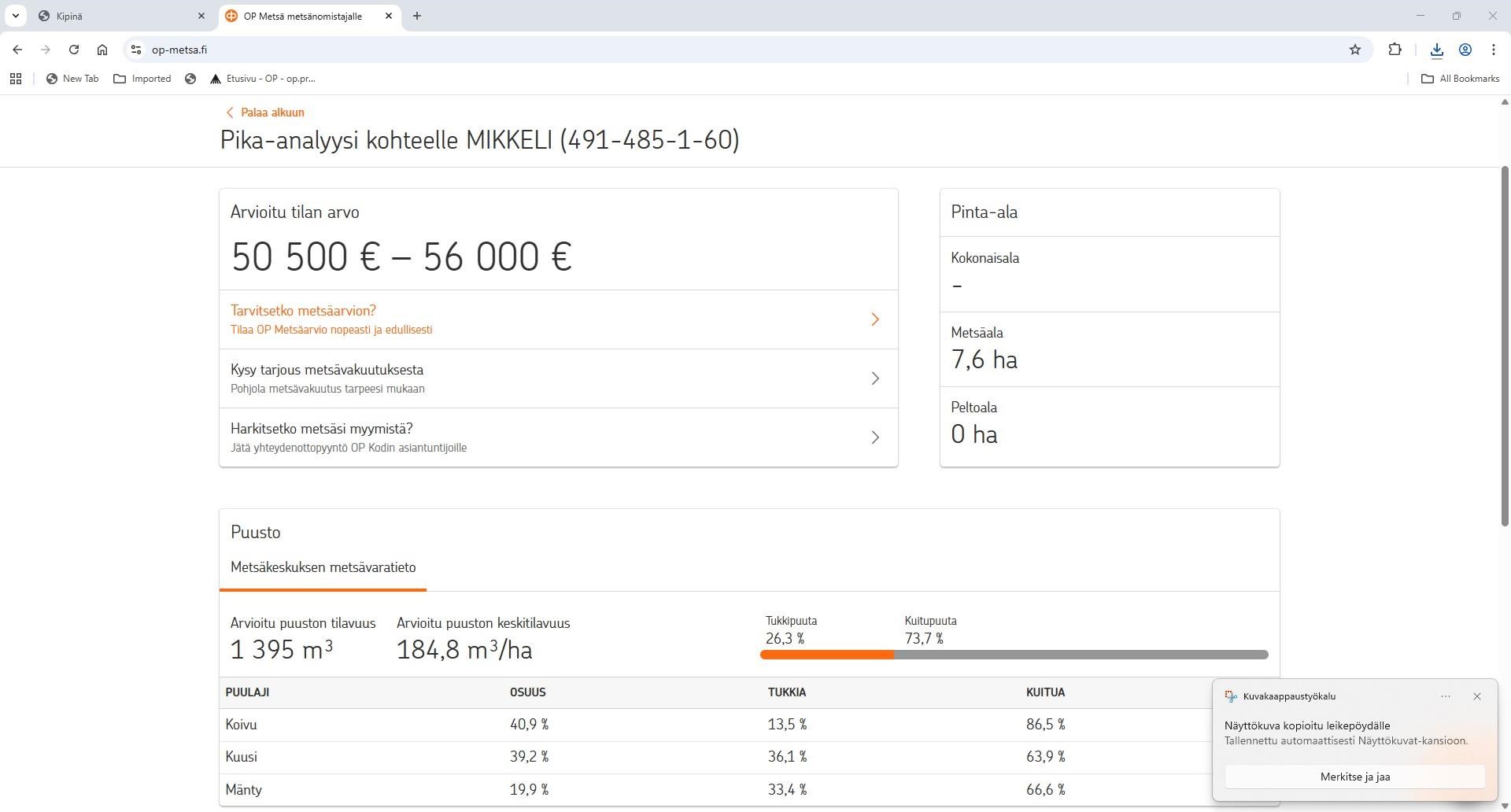The image size is (1511, 812).
Task: Click the Merkitse ja jaa button
Action: coord(1355,777)
